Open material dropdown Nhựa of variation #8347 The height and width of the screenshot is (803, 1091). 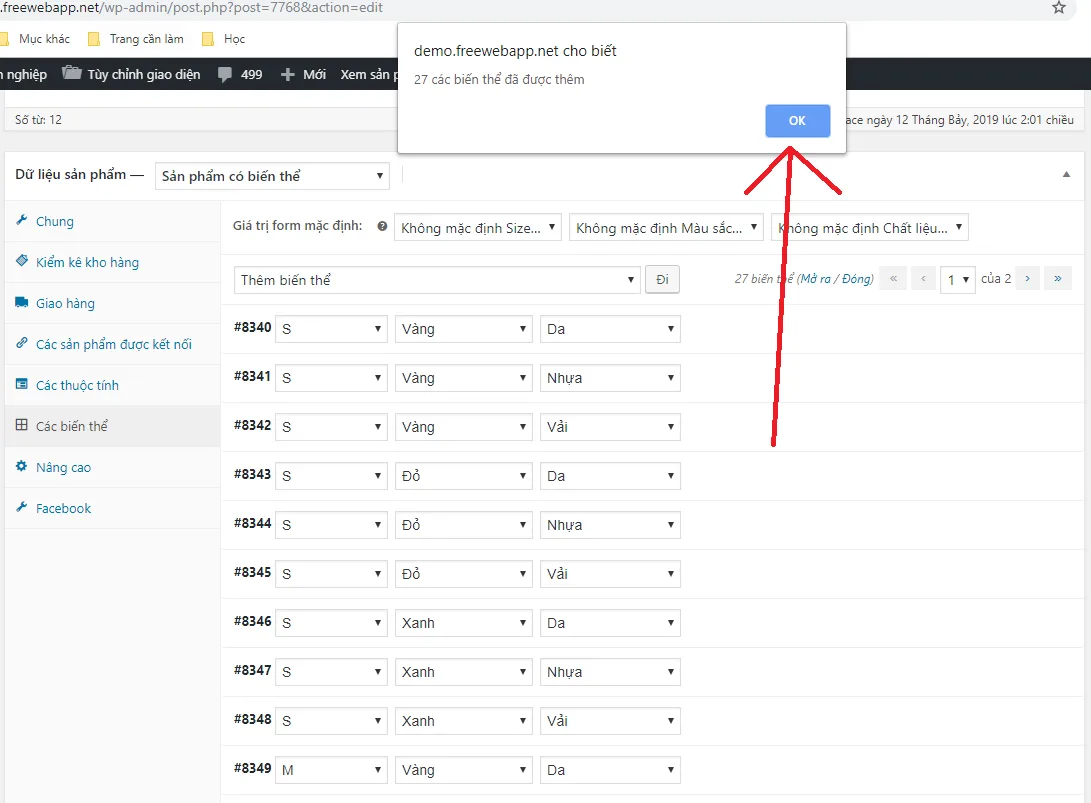coord(610,672)
